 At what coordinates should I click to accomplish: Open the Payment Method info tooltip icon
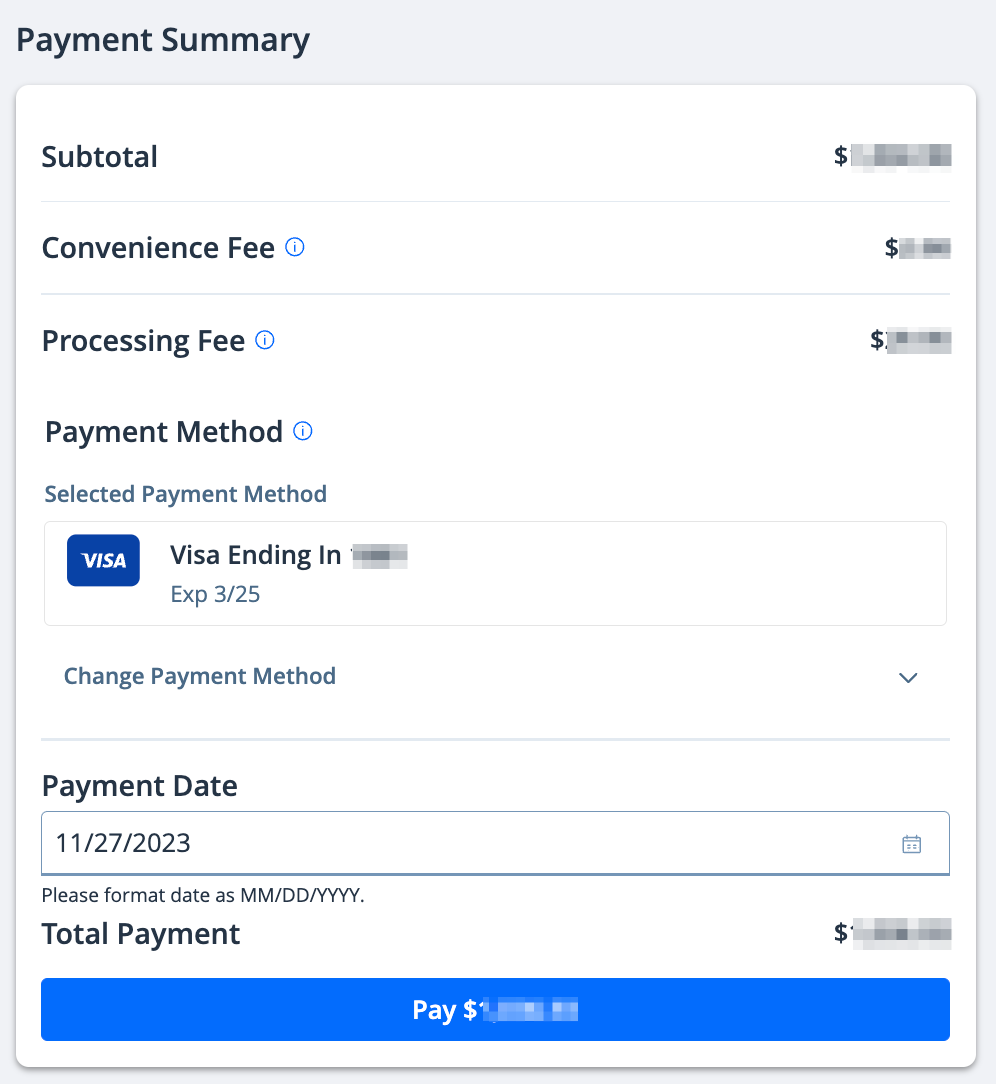coord(303,431)
